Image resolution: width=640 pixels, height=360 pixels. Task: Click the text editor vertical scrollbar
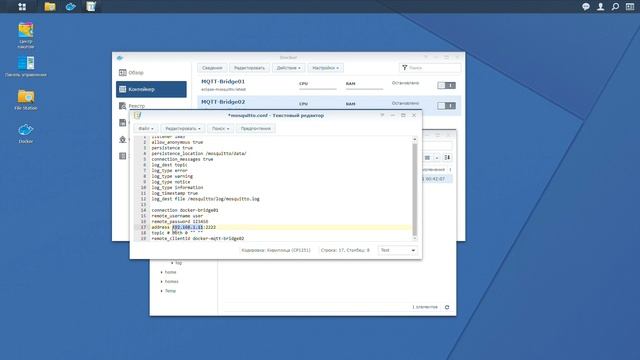pos(415,189)
